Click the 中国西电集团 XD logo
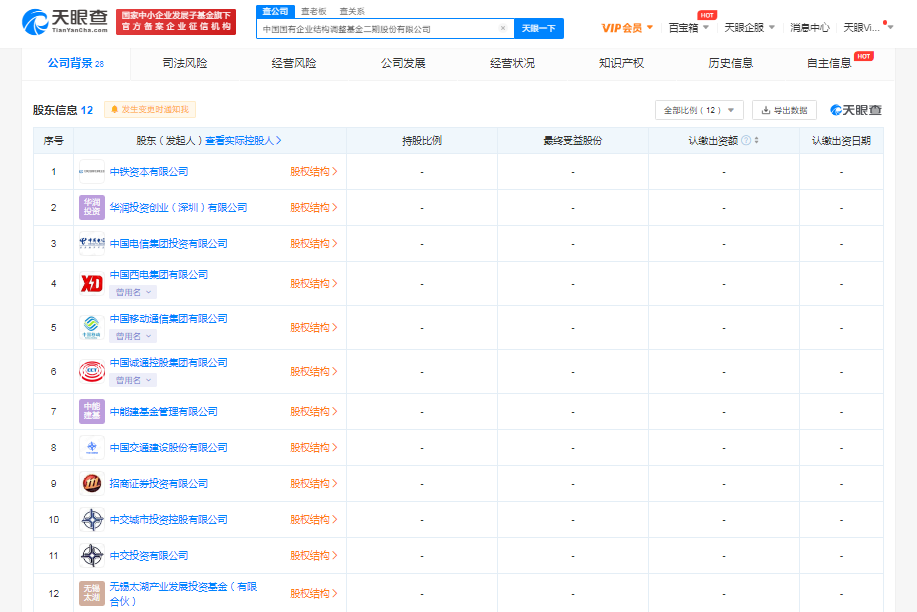 pyautogui.click(x=92, y=283)
